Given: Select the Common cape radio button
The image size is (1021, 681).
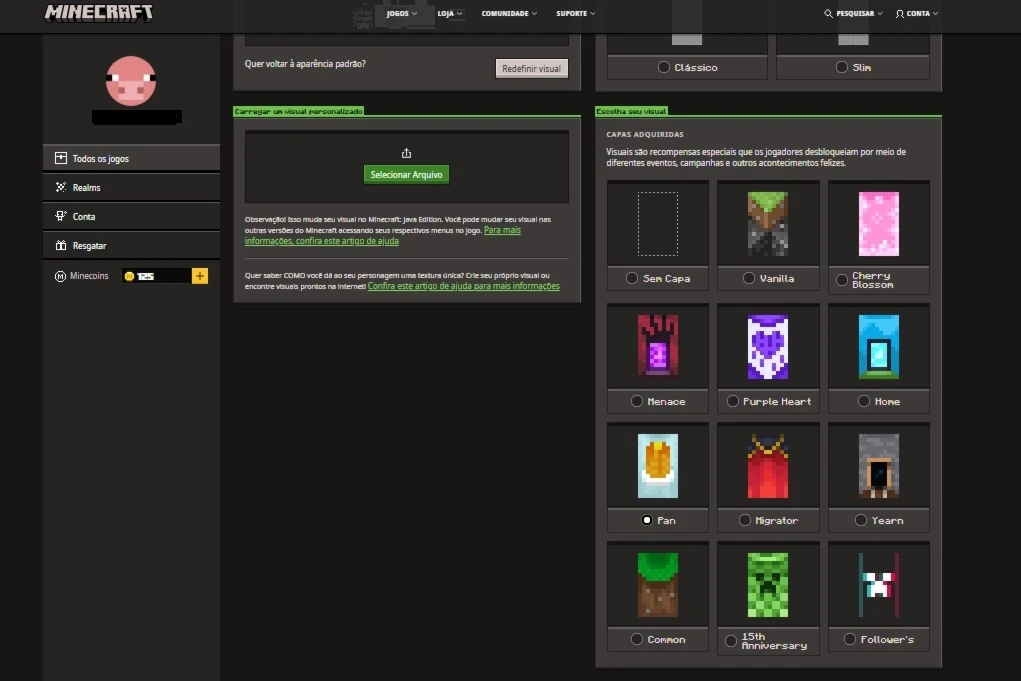Looking at the screenshot, I should click(637, 639).
